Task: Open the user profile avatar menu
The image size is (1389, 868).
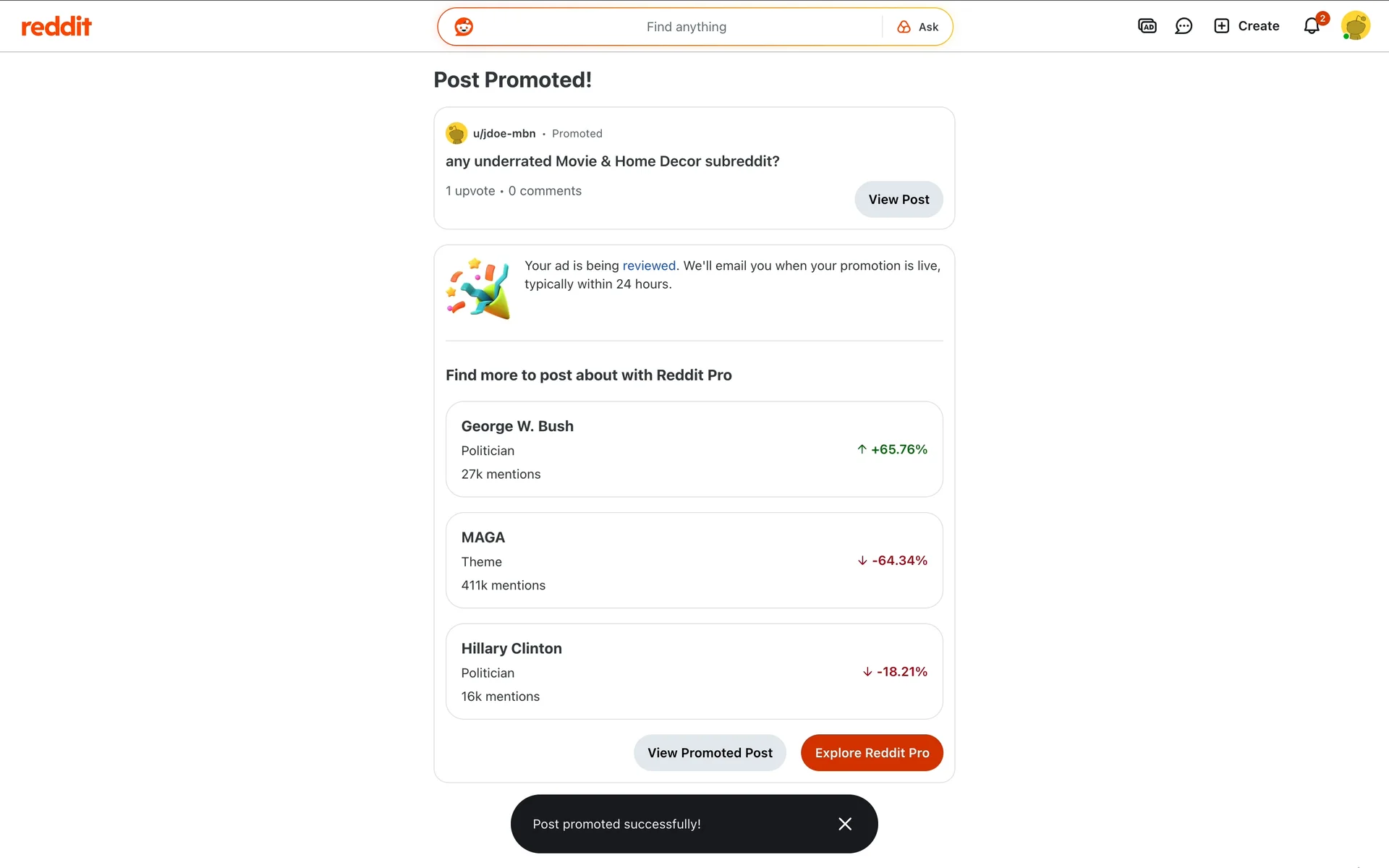Action: point(1355,26)
